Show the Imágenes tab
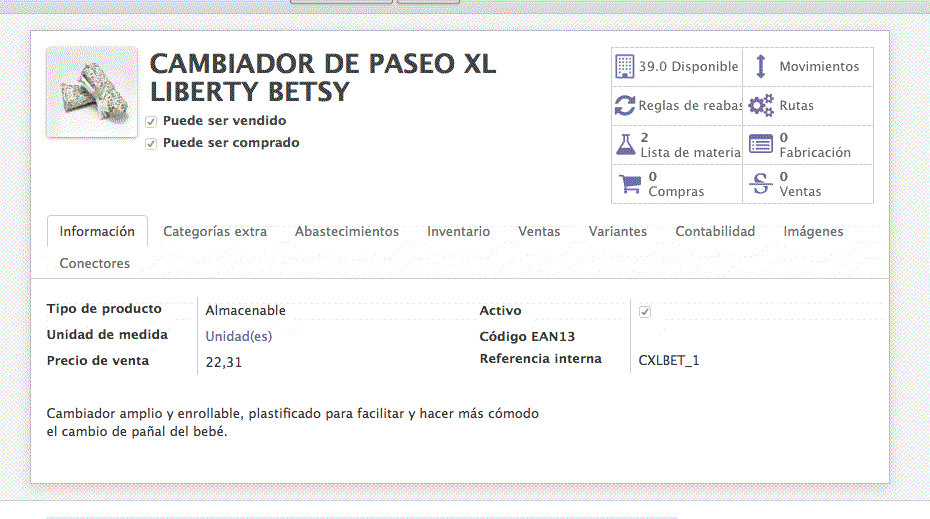Image resolution: width=930 pixels, height=519 pixels. click(813, 232)
